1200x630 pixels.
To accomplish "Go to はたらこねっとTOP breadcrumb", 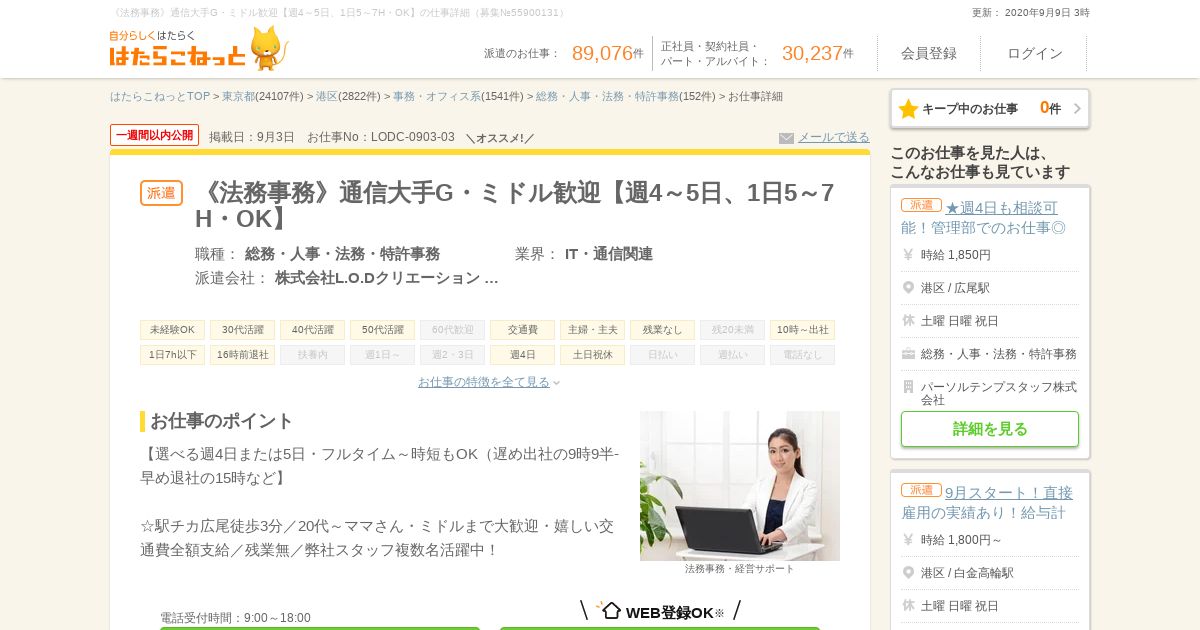I will click(160, 96).
